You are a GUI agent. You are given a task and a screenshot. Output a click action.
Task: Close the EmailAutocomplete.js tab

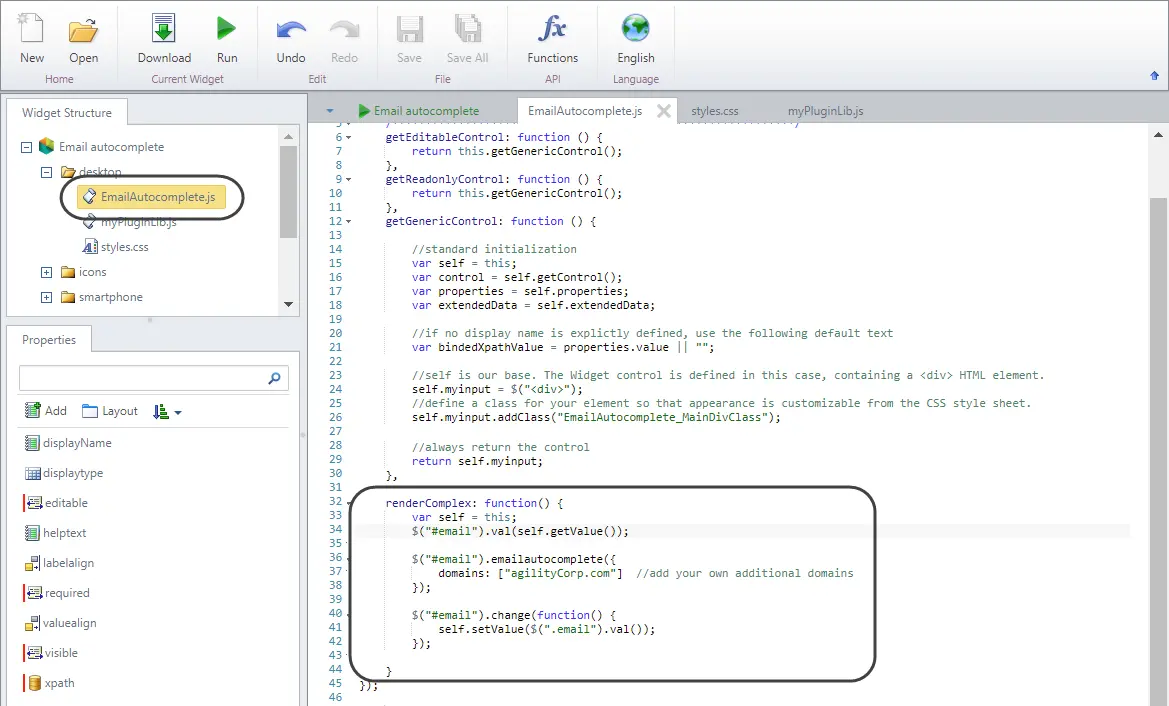664,111
